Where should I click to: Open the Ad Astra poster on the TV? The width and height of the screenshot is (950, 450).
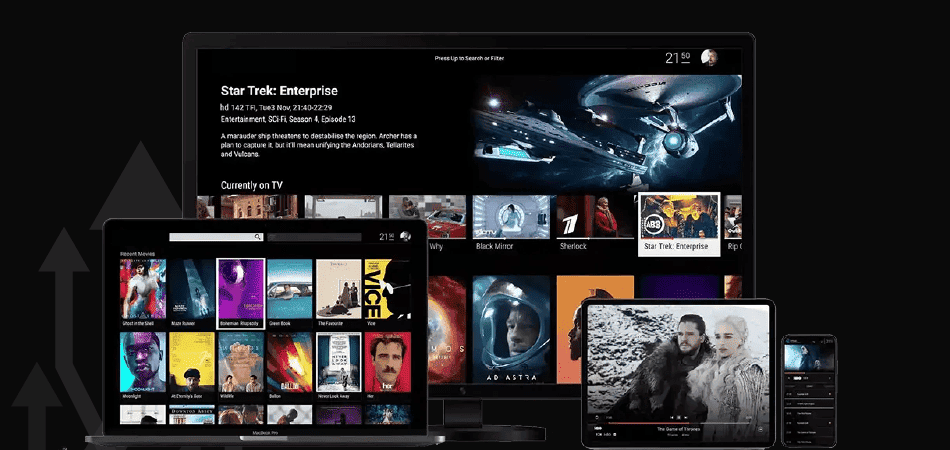point(511,329)
